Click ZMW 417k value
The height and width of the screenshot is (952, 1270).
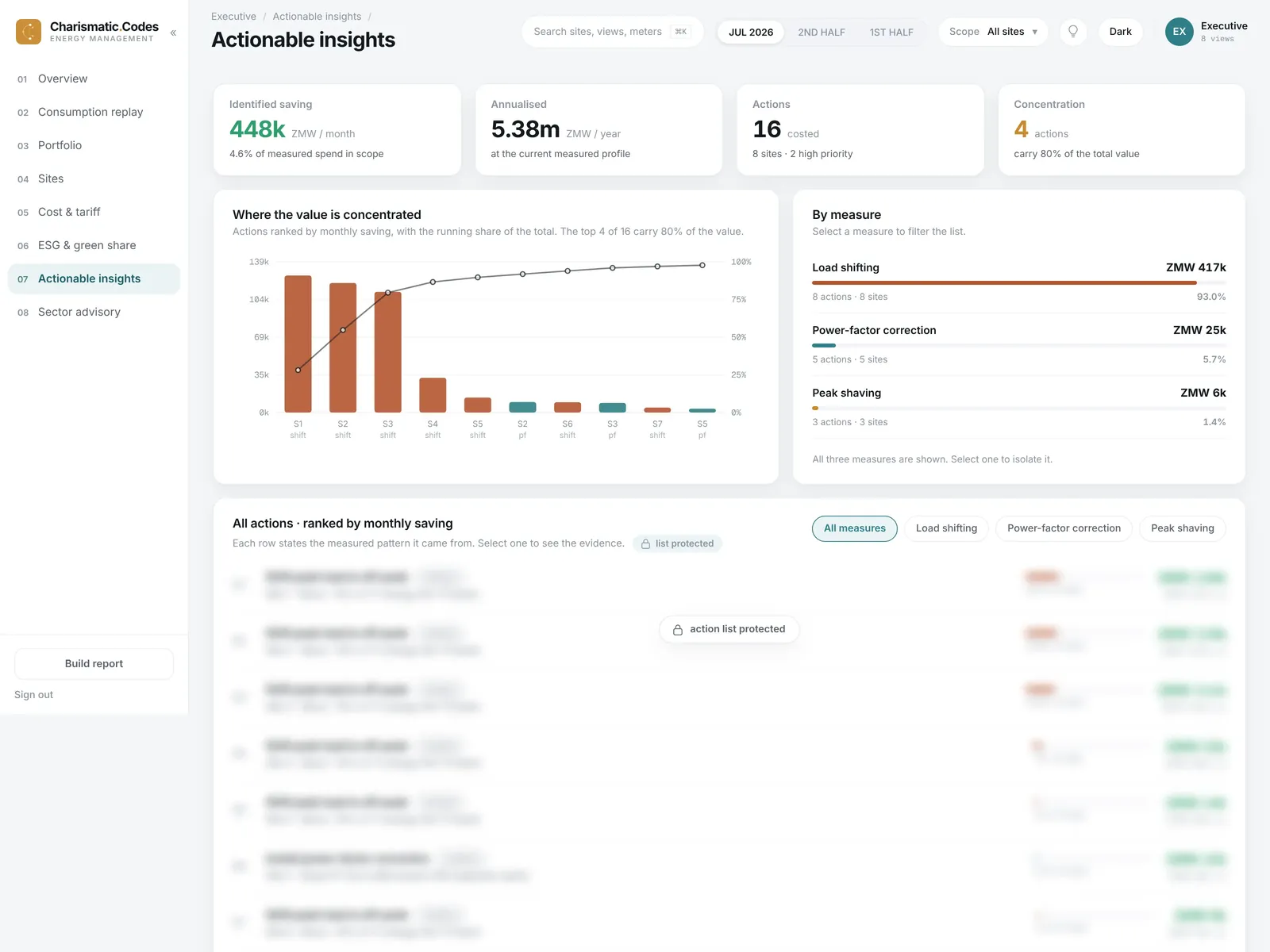1195,267
